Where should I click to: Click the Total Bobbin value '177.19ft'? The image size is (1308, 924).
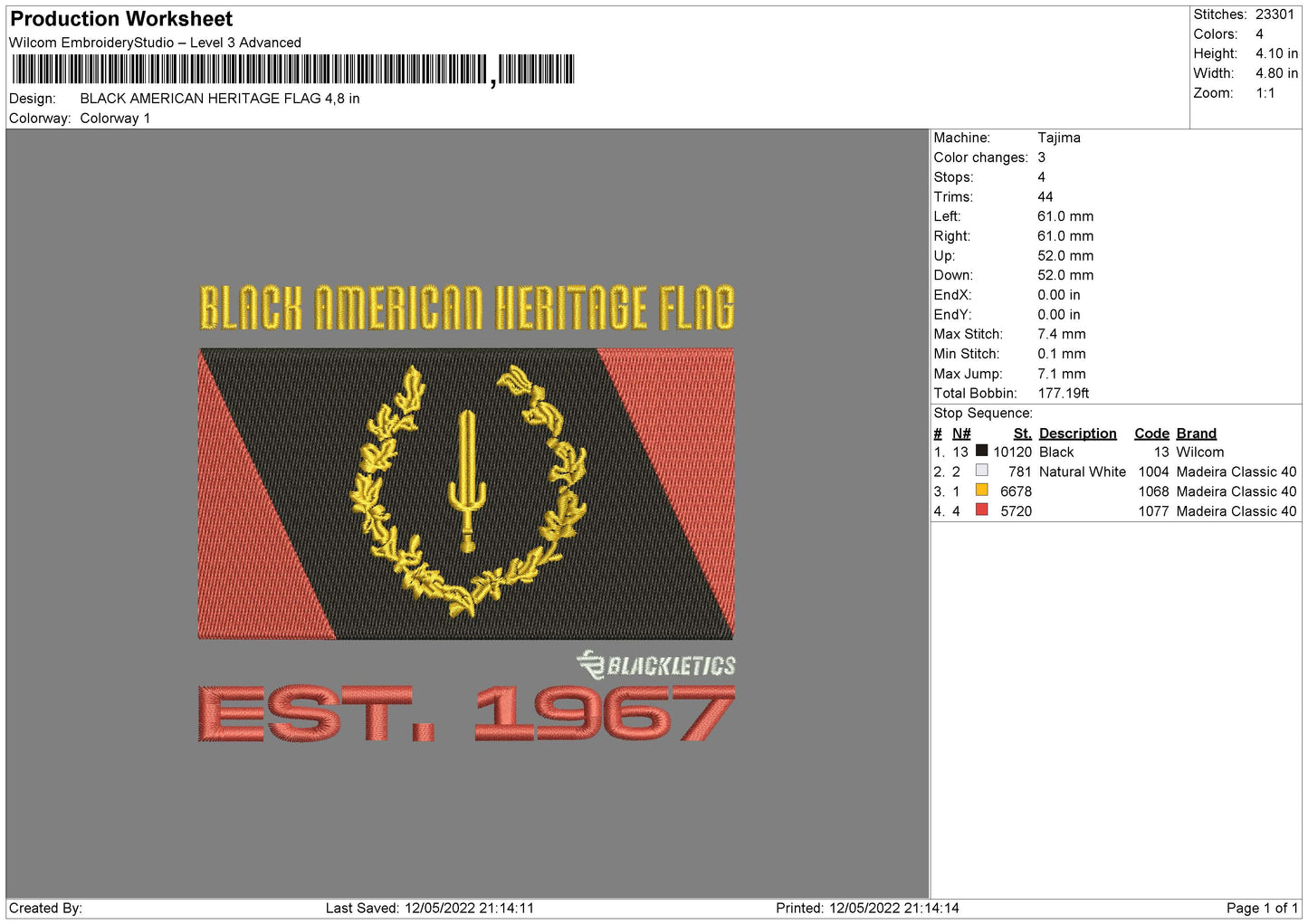(x=1064, y=394)
